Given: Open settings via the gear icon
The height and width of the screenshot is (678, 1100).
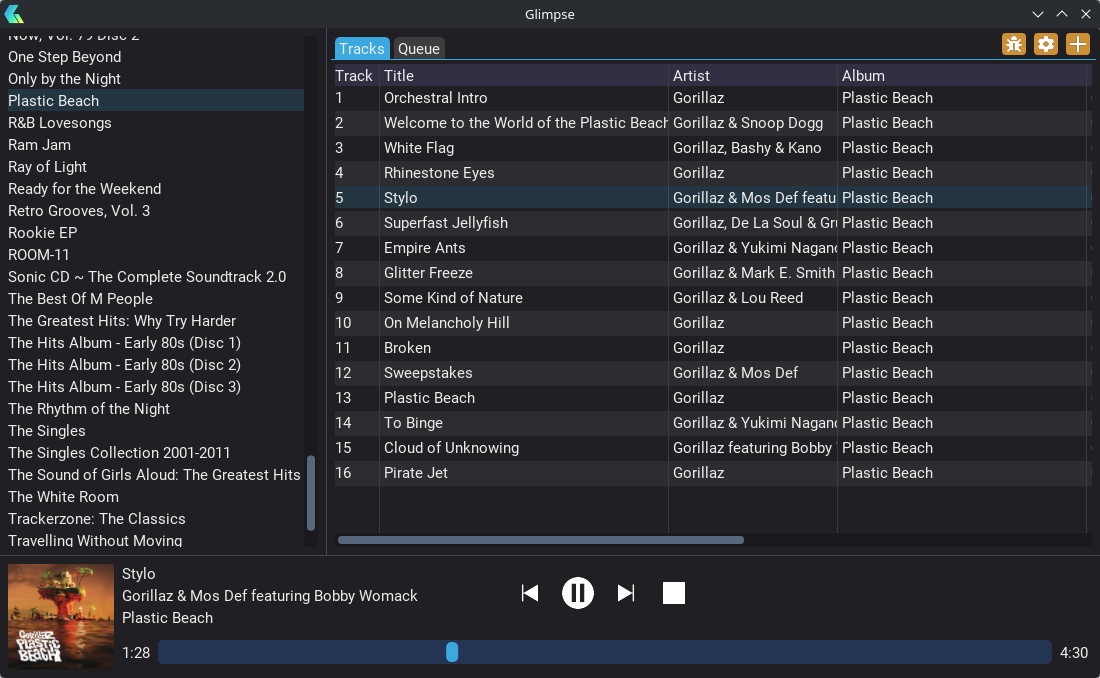Looking at the screenshot, I should (x=1046, y=44).
